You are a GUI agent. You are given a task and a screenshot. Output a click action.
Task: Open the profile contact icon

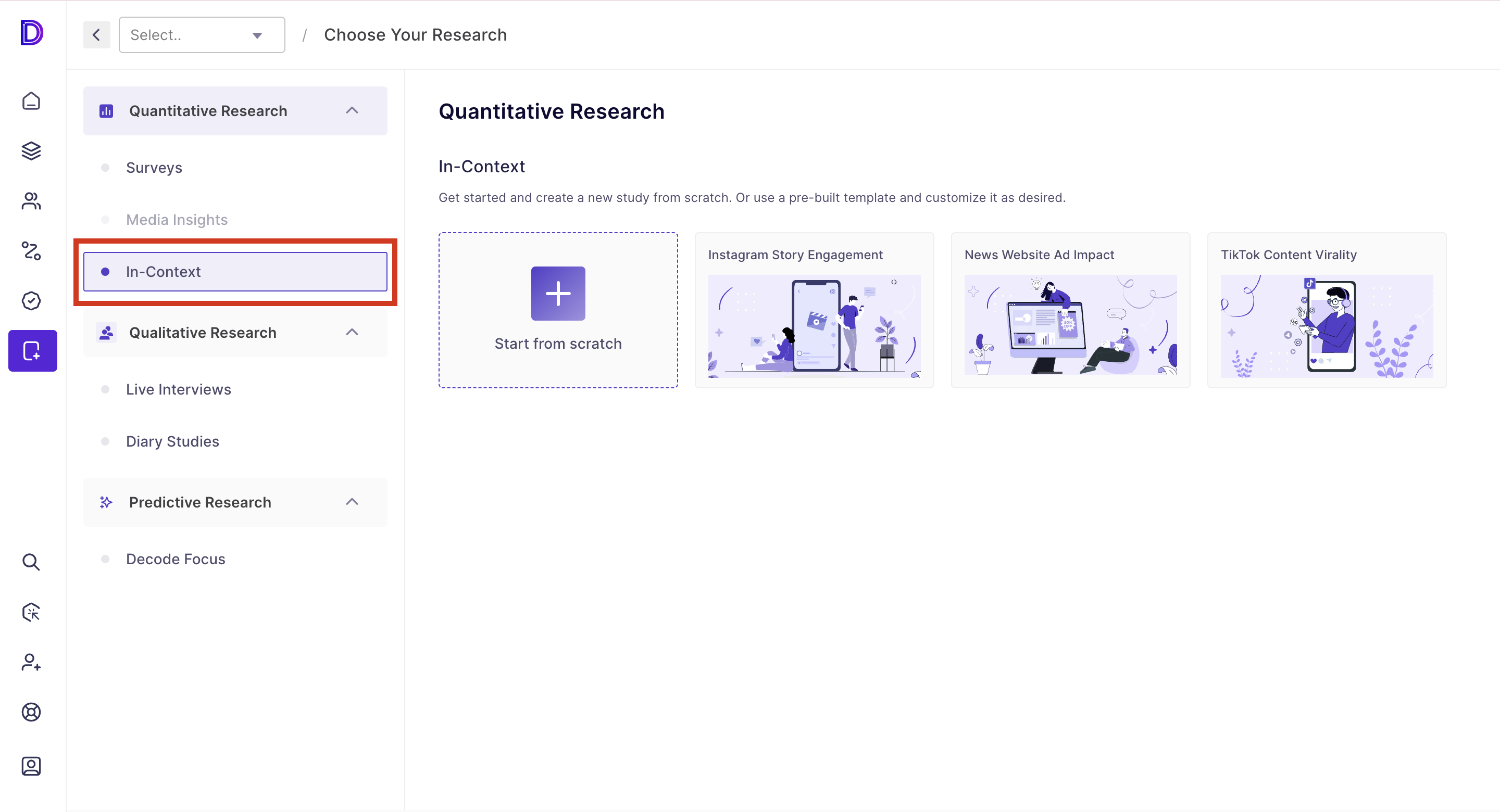31,766
